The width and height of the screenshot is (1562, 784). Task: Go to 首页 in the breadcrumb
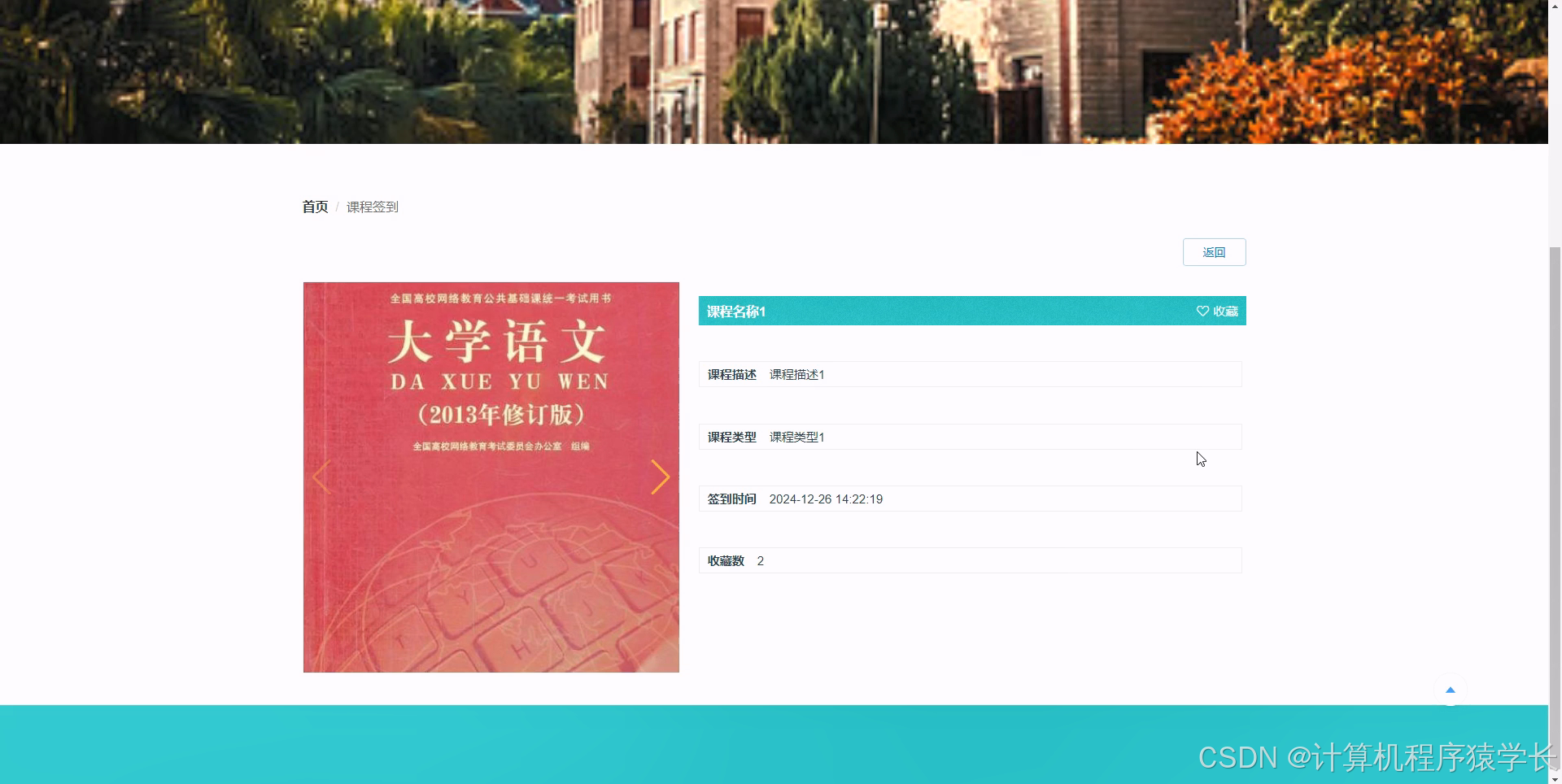315,207
